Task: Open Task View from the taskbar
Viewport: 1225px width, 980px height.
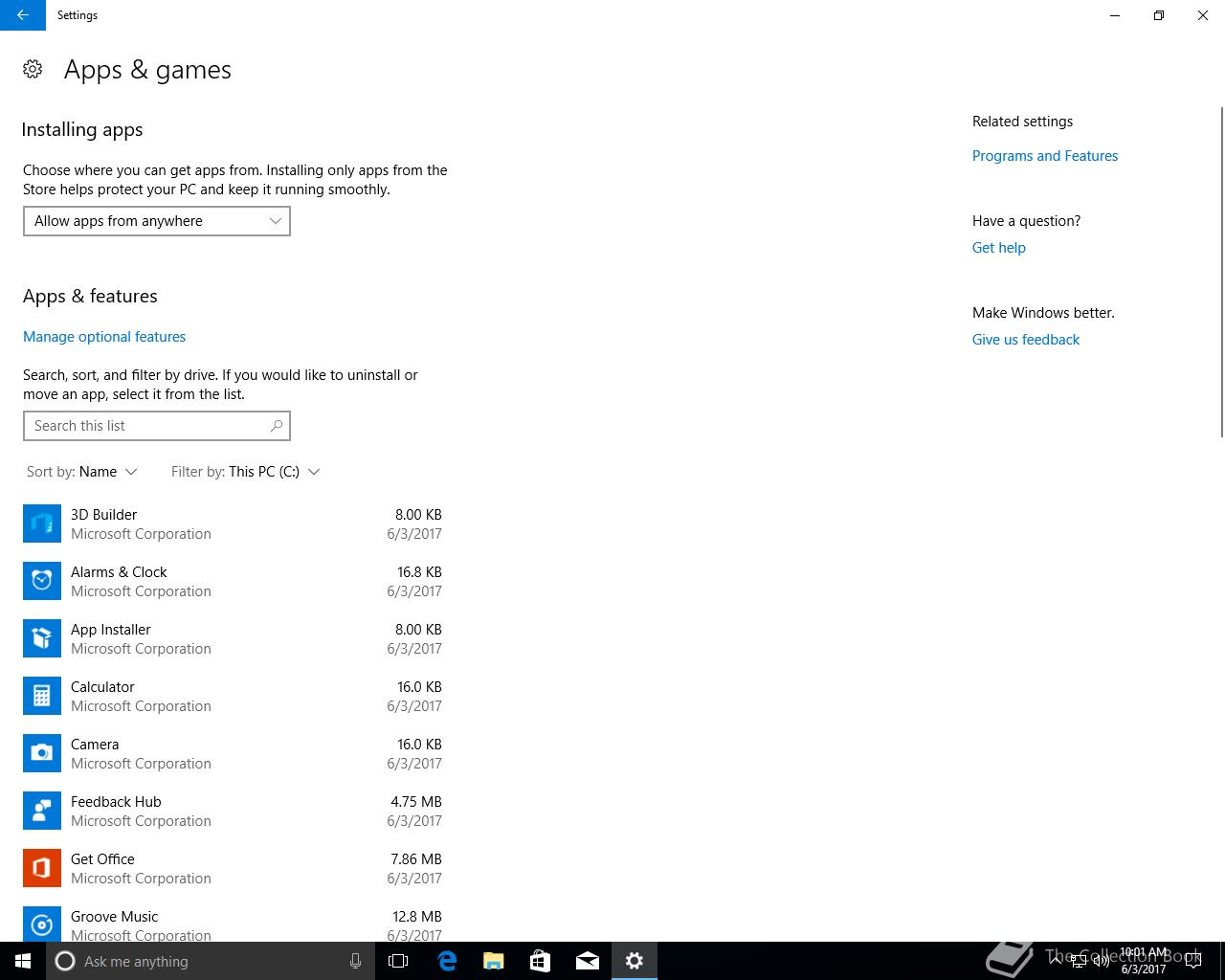Action: (398, 961)
